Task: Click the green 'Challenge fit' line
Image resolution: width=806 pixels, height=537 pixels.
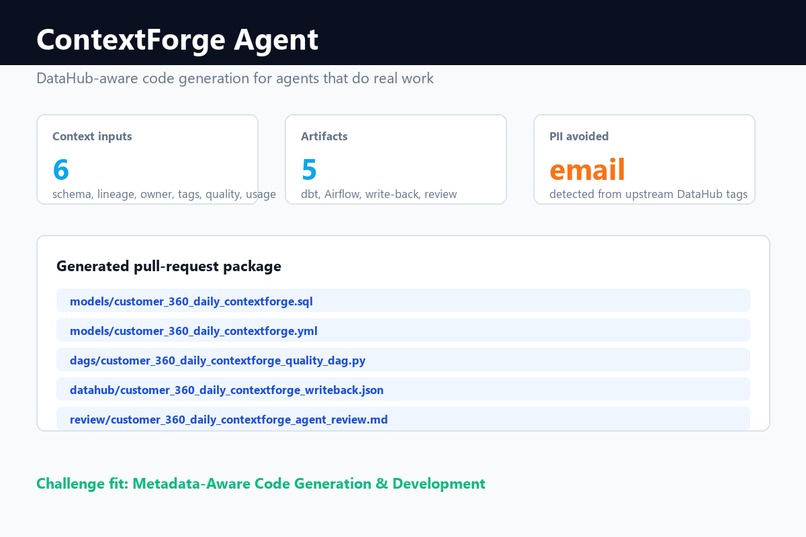Action: [261, 484]
